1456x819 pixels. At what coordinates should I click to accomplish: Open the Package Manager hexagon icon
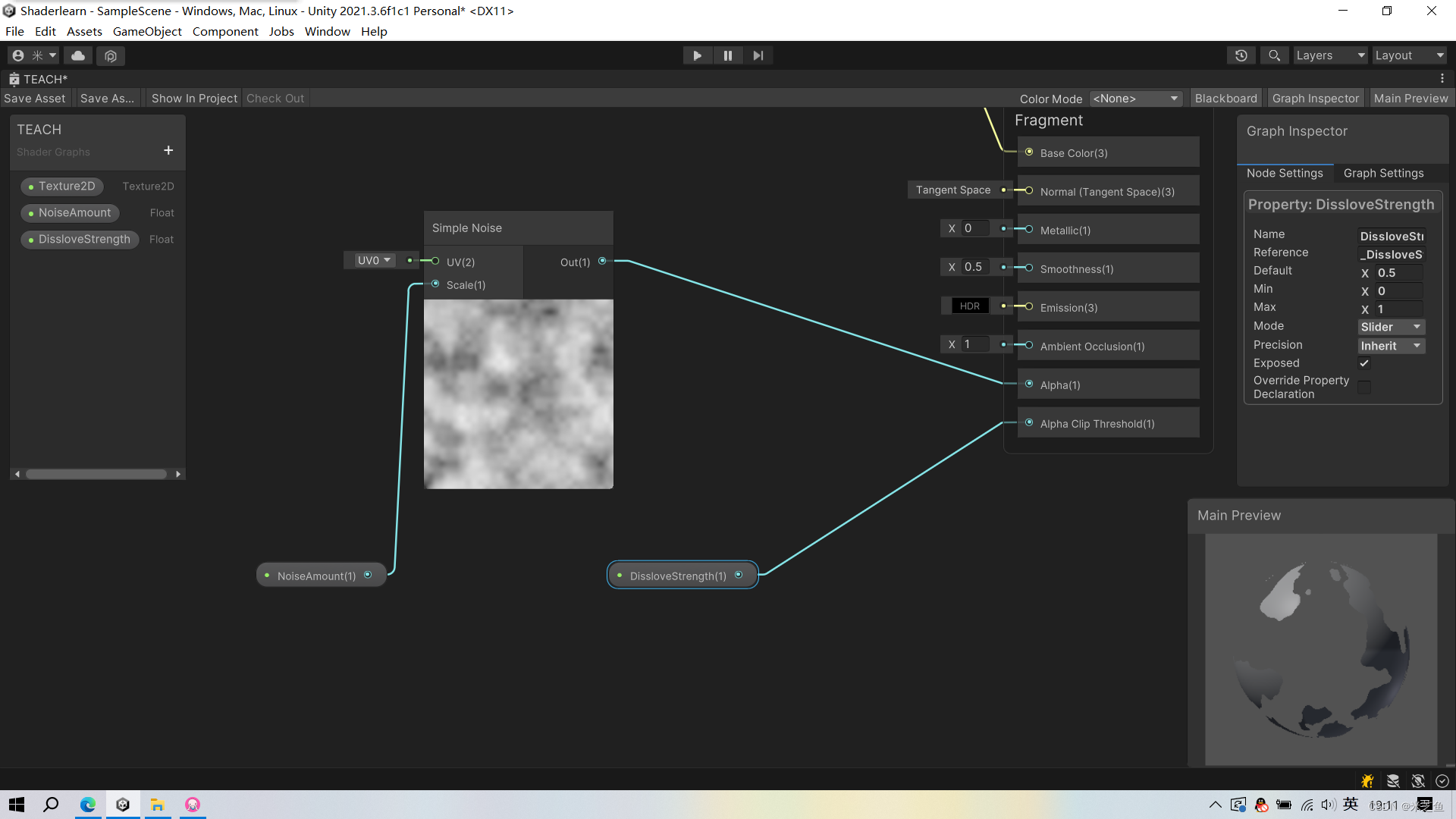coord(110,55)
